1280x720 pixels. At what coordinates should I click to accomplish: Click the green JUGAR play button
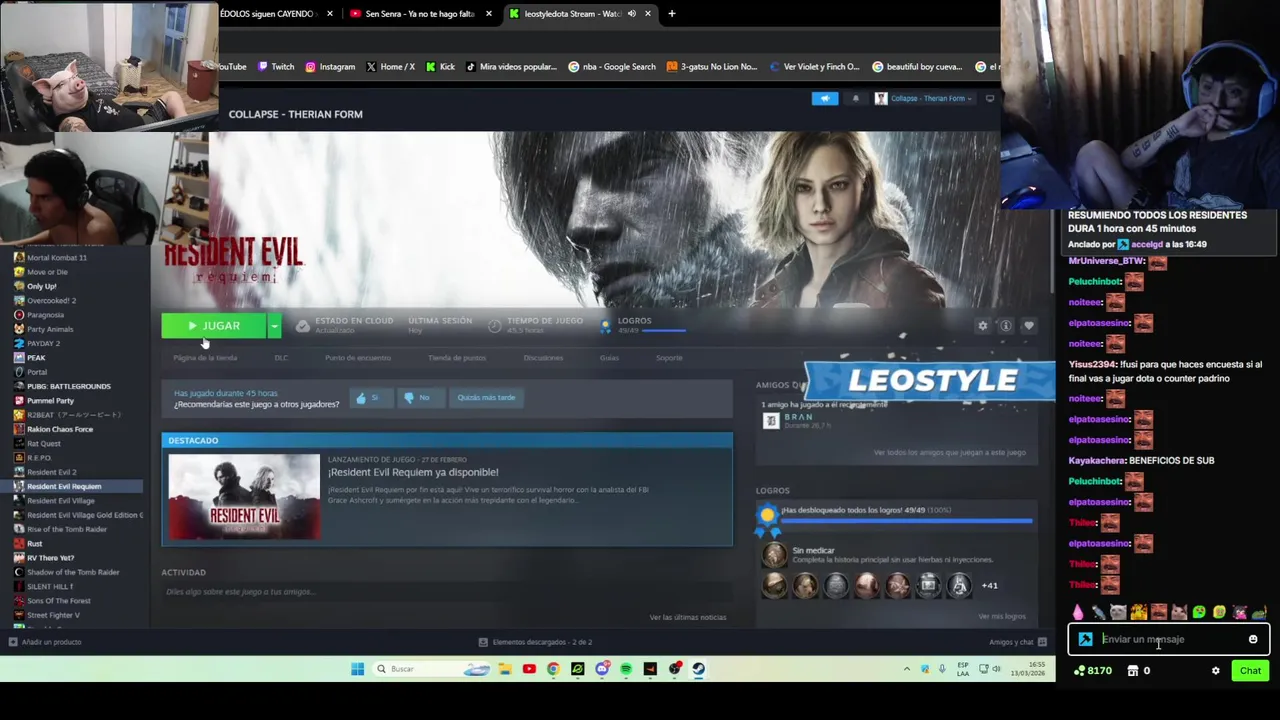click(214, 326)
